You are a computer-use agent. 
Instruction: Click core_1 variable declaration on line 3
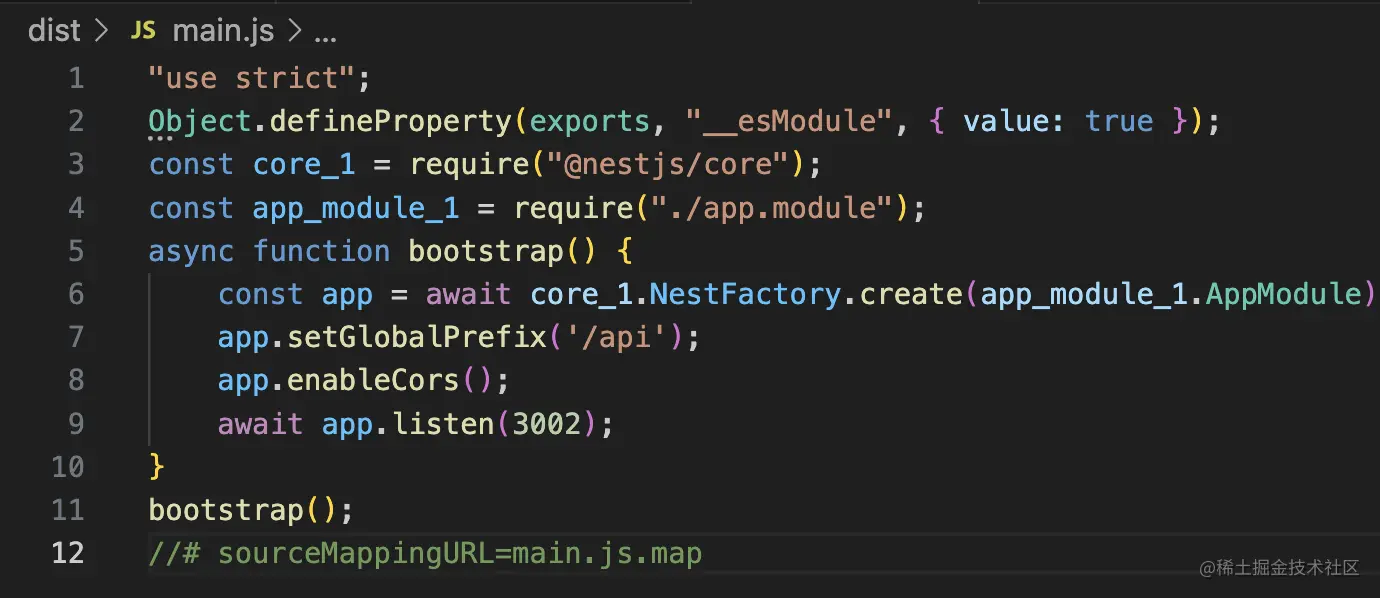[304, 164]
